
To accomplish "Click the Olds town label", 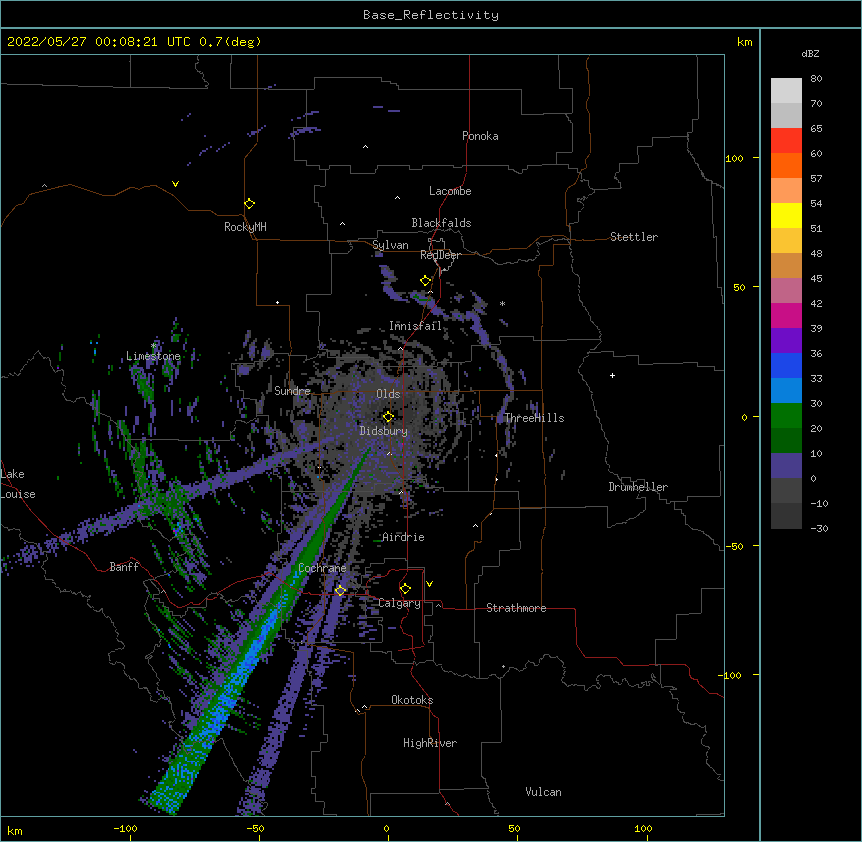I will tap(388, 394).
